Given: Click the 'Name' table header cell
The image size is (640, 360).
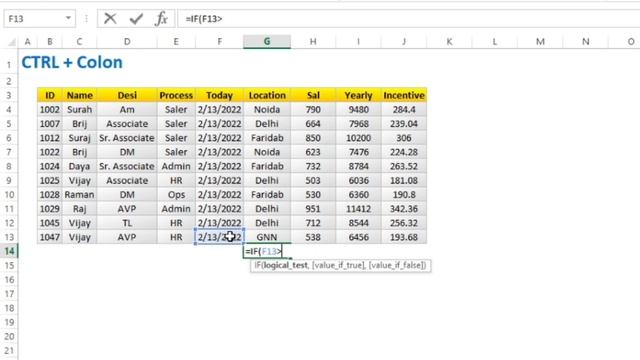Looking at the screenshot, I should click(x=80, y=95).
